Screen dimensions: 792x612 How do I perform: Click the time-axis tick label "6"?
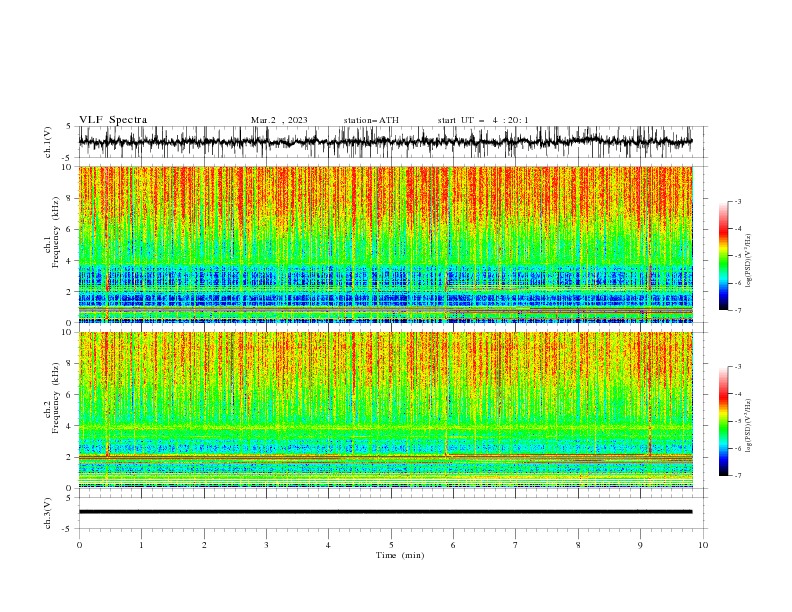(x=453, y=545)
